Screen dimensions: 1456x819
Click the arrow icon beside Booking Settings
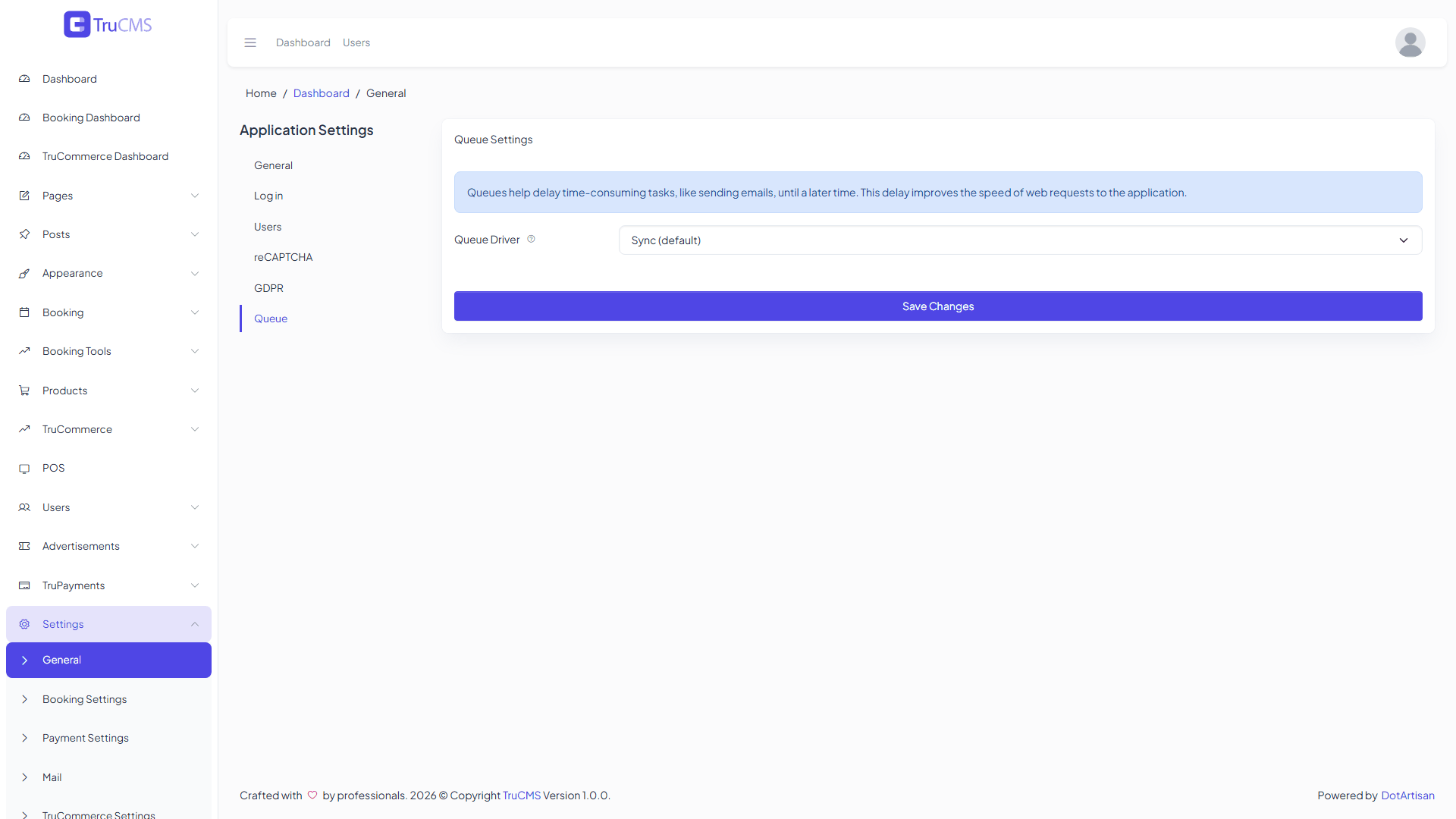[x=24, y=699]
